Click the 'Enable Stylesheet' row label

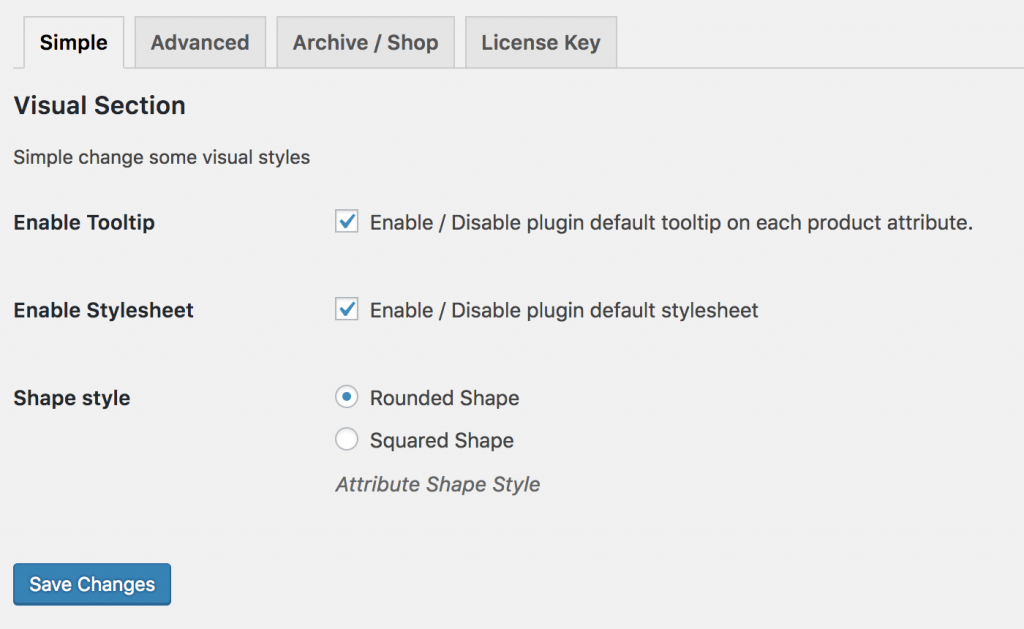point(103,310)
